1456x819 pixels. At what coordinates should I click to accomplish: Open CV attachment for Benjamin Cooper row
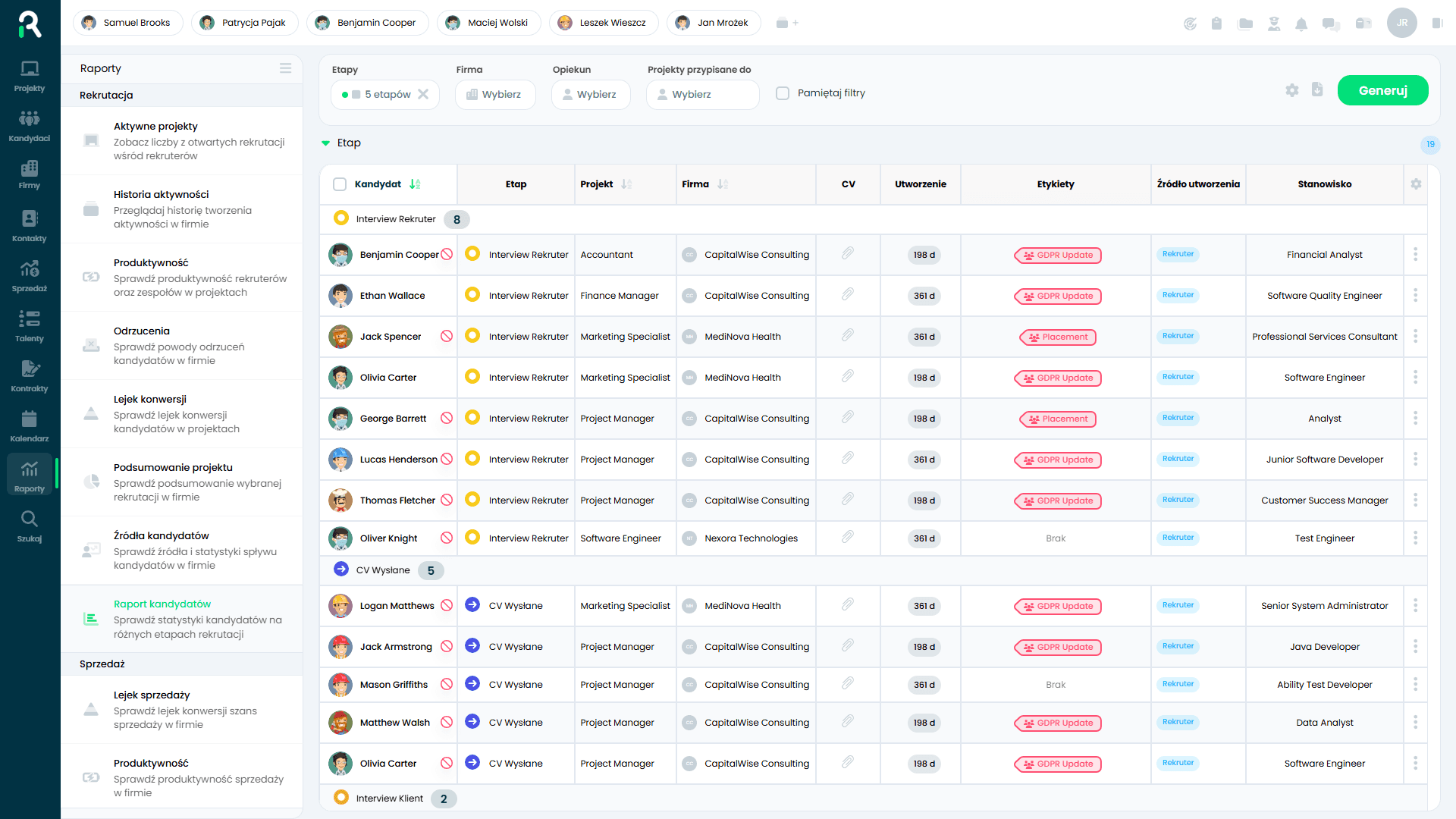point(848,253)
